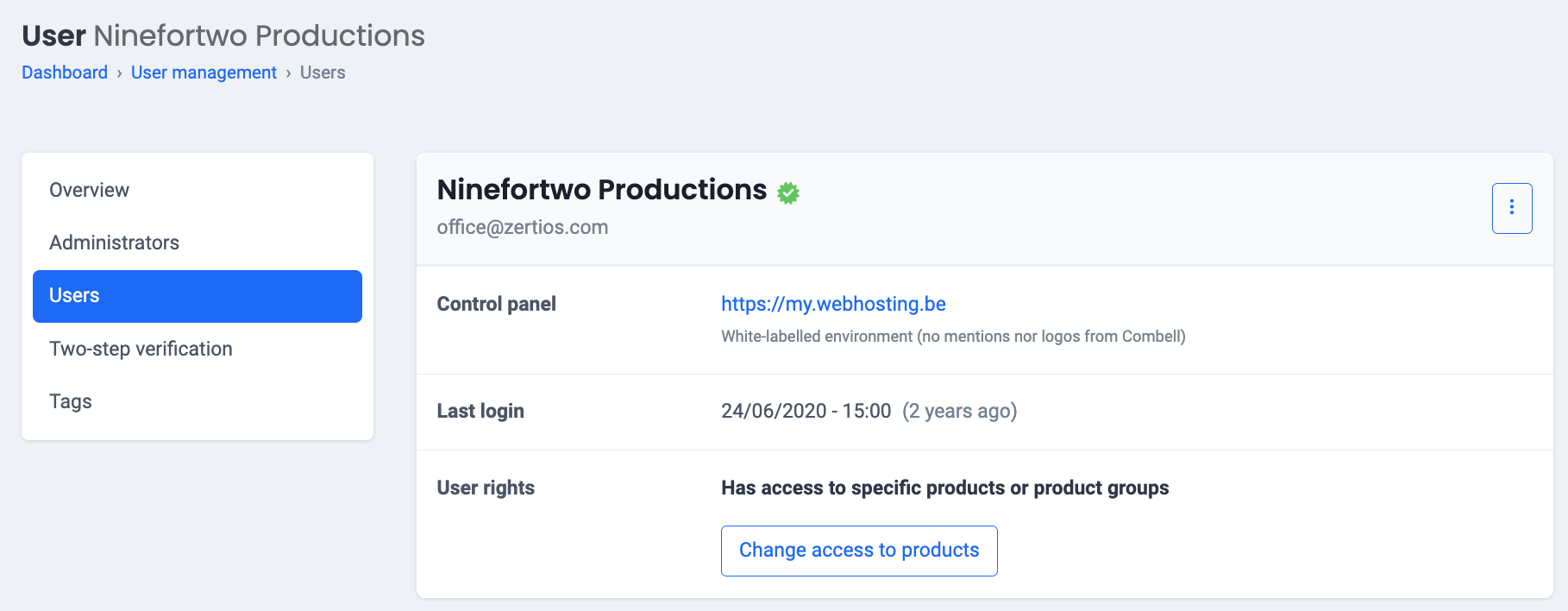Select Overview in the sidebar
The image size is (1568, 611).
coord(89,190)
